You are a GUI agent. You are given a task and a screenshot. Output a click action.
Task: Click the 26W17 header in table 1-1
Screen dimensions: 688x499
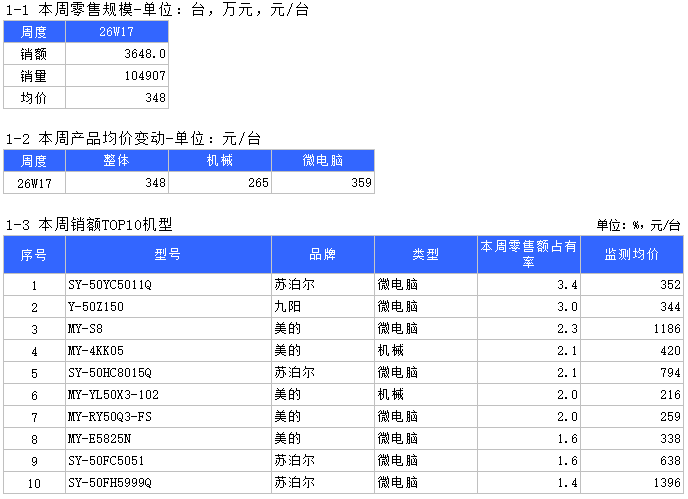tap(116, 32)
